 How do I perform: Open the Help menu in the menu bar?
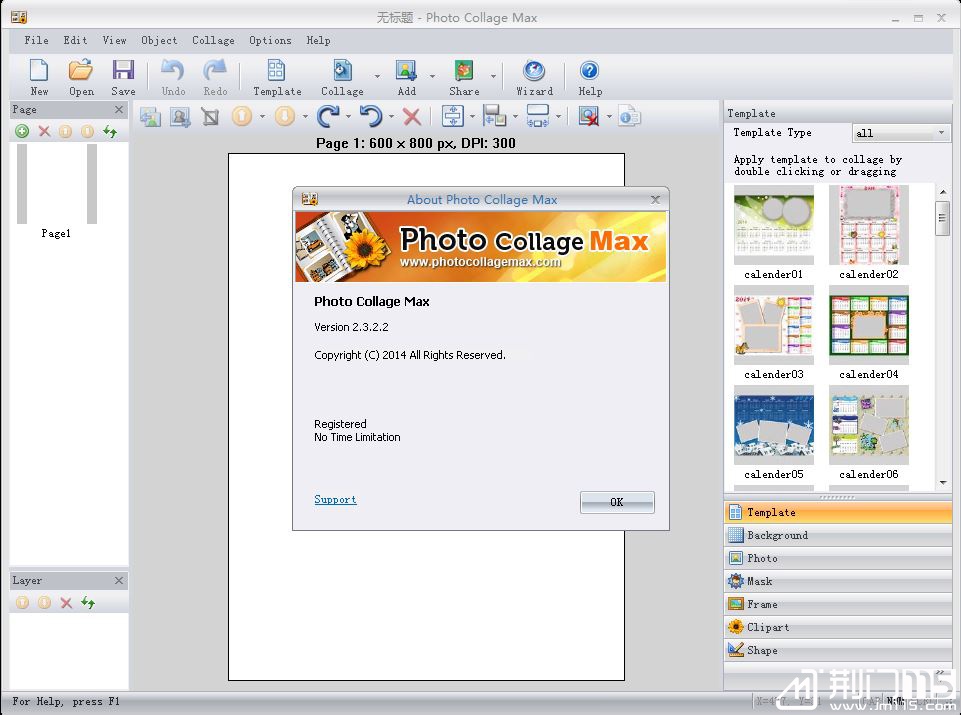click(318, 40)
